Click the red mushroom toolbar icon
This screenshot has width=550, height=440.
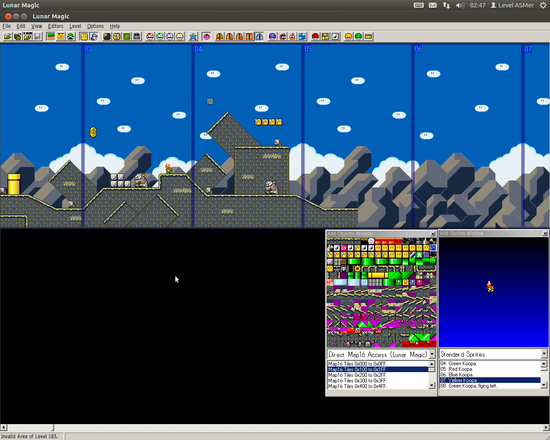(150, 36)
